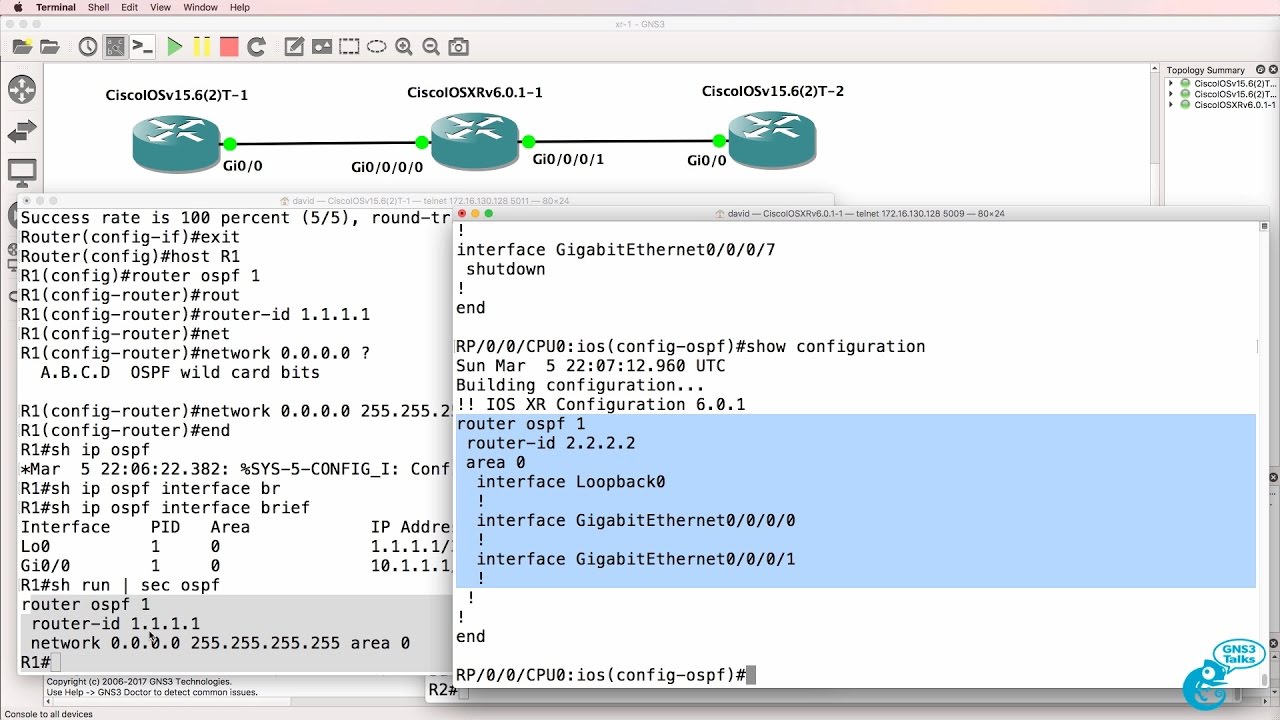The image size is (1280, 720).
Task: Click 'router-id 1.1.1.1' in R1 output
Action: pos(115,624)
